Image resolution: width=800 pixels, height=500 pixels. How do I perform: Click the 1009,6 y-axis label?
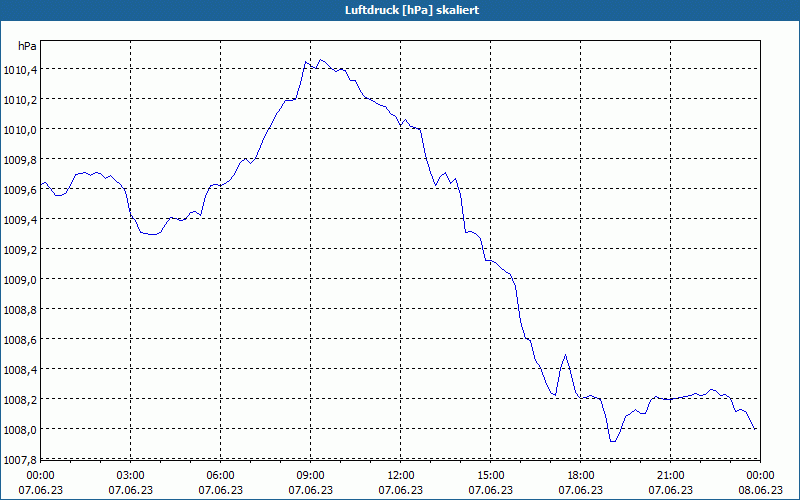click(x=20, y=190)
